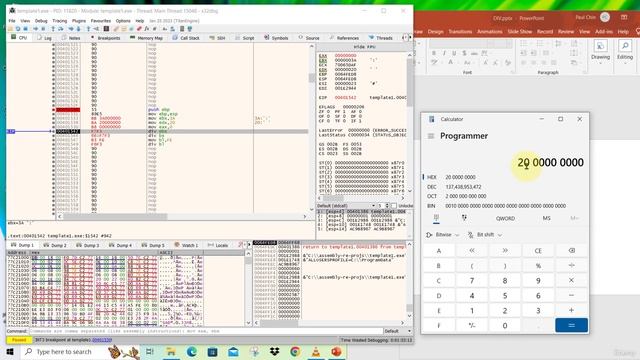The width and height of the screenshot is (640, 360).
Task: Open the File menu in x32dbg
Action: pyautogui.click(x=12, y=21)
